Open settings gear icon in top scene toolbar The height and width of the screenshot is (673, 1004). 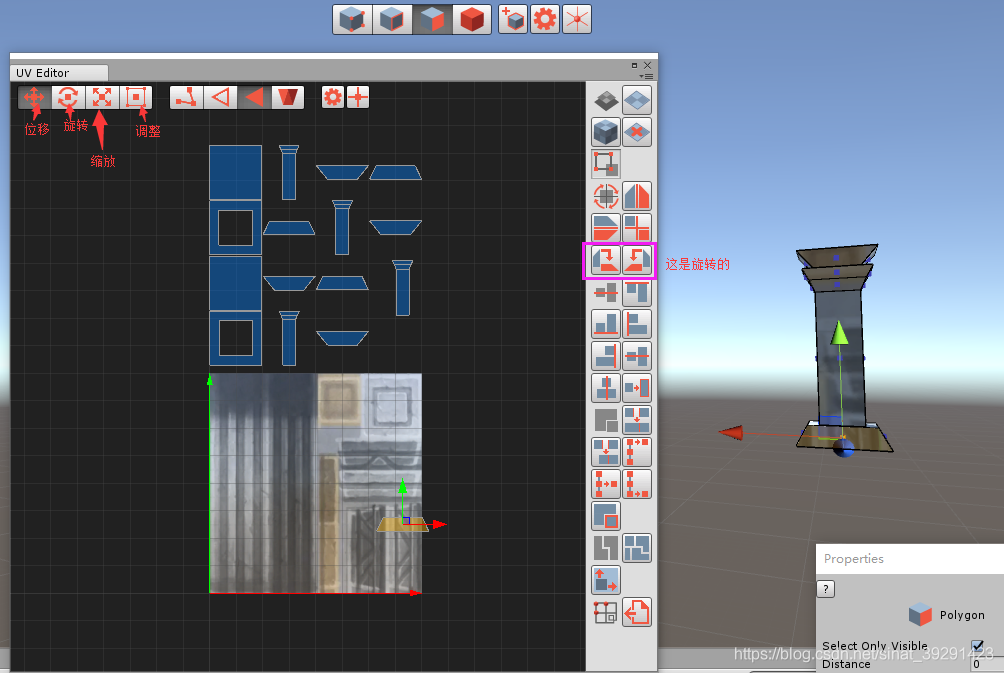click(x=545, y=19)
